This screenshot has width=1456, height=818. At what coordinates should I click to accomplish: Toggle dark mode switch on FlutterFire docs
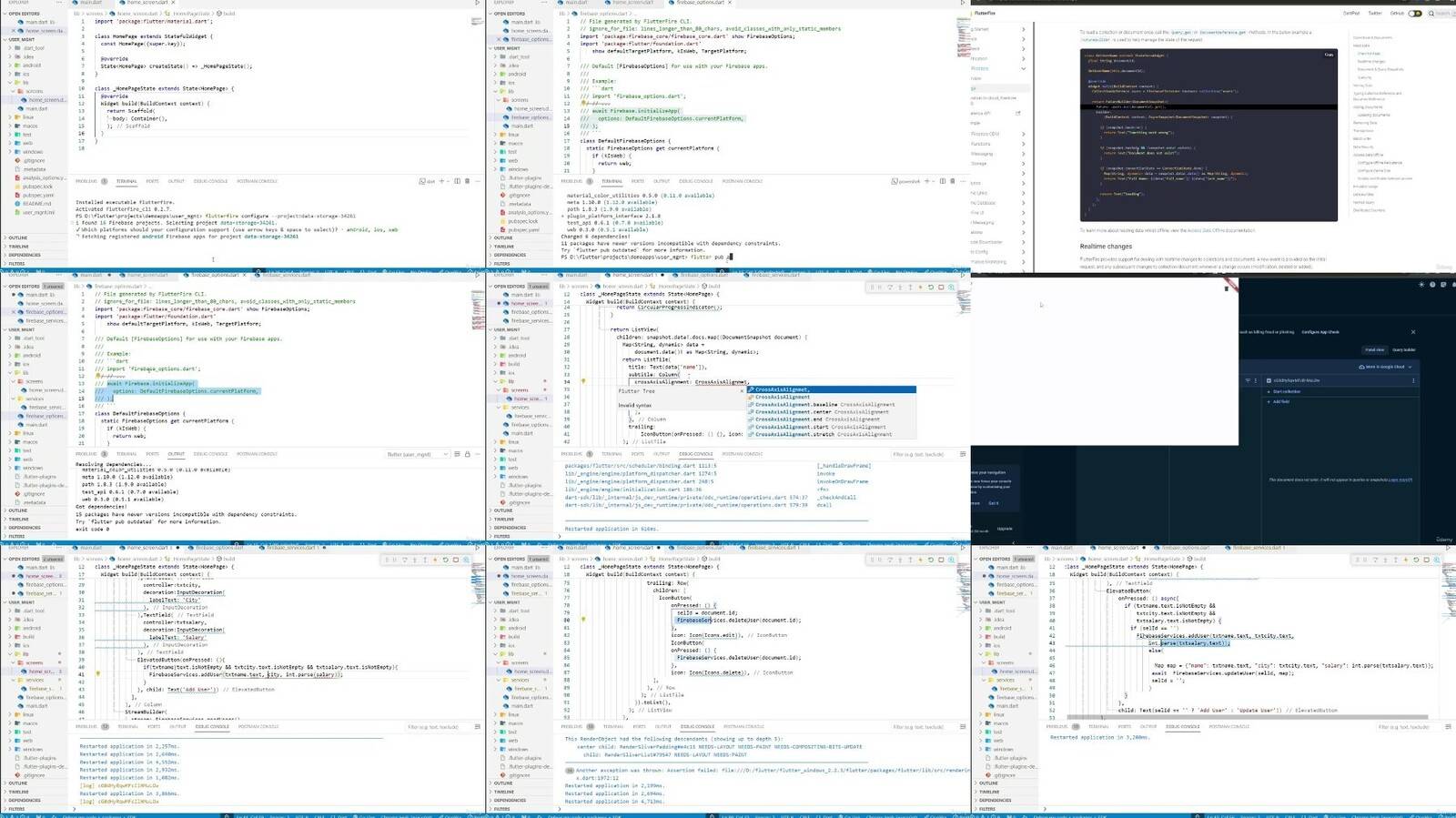[x=1415, y=13]
